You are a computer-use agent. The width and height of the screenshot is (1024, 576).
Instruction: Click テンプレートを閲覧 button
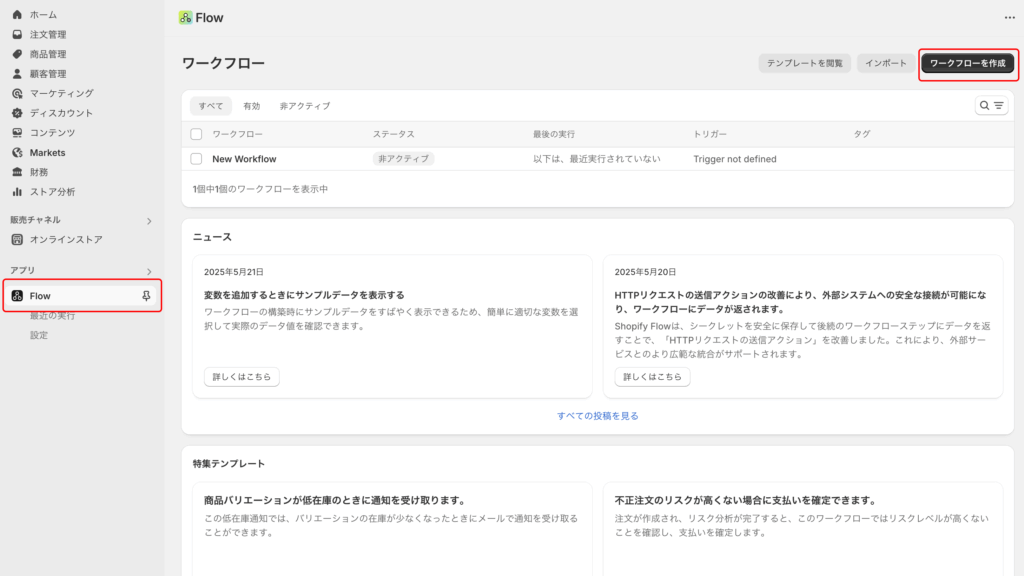click(805, 63)
